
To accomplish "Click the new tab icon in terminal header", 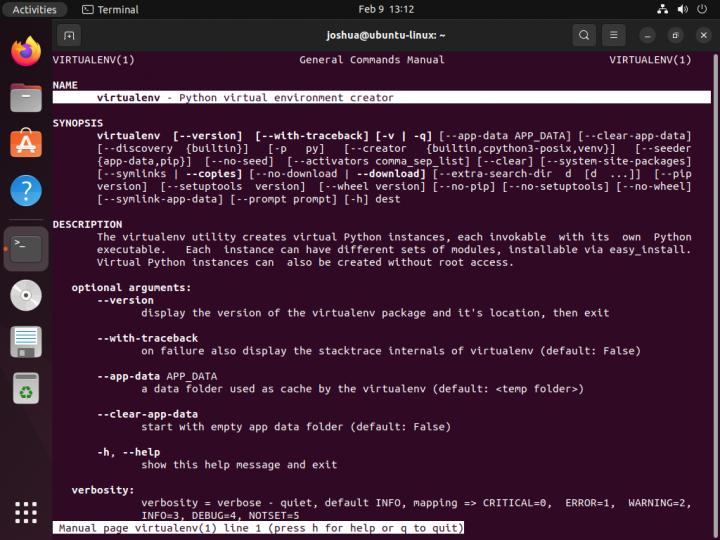I will (69, 35).
